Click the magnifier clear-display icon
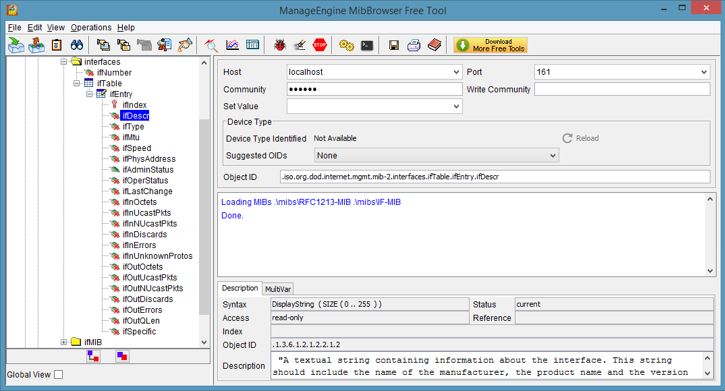Viewport: 725px width, 391px height. (x=211, y=45)
